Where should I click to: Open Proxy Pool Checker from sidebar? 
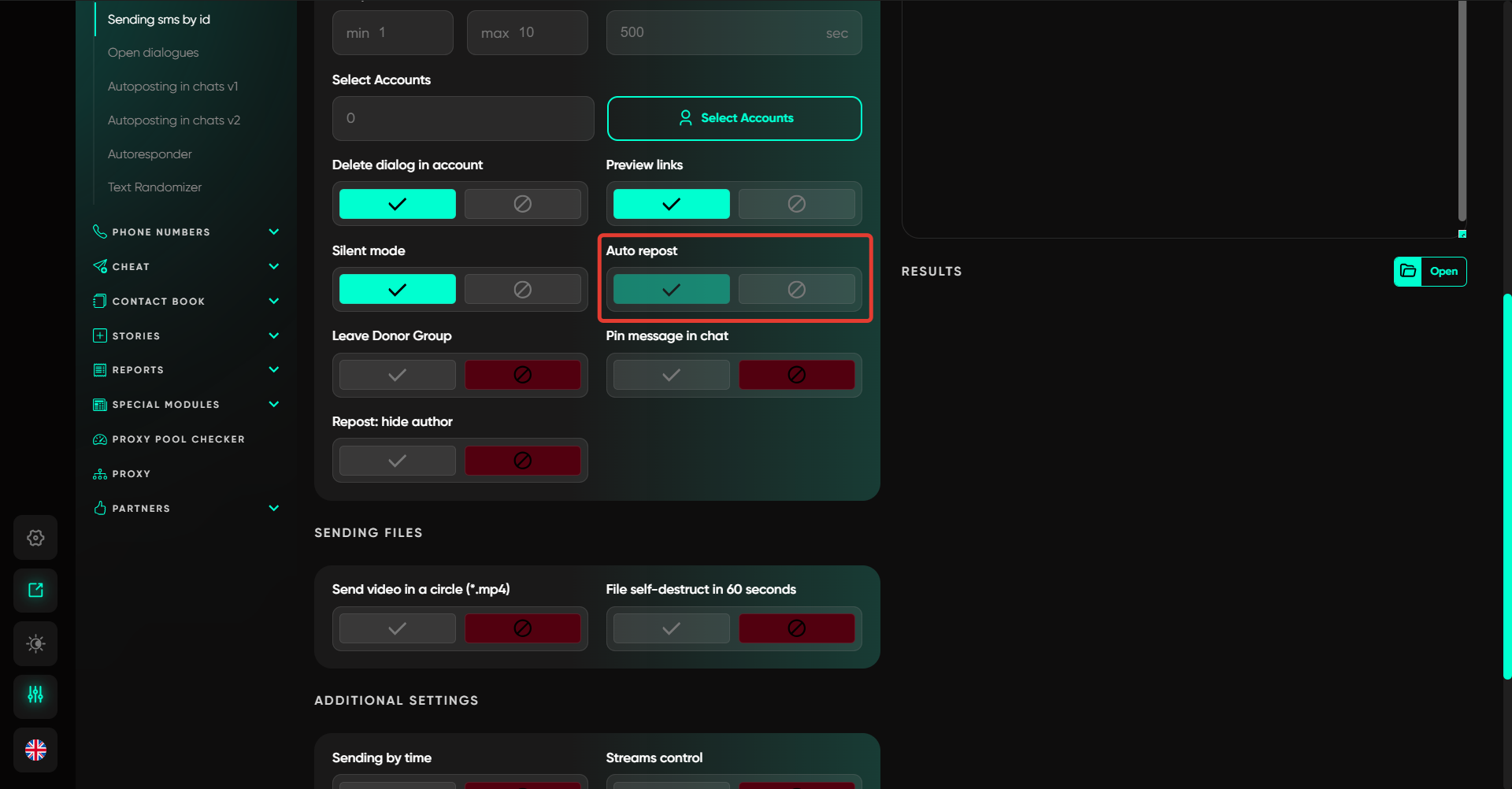178,439
